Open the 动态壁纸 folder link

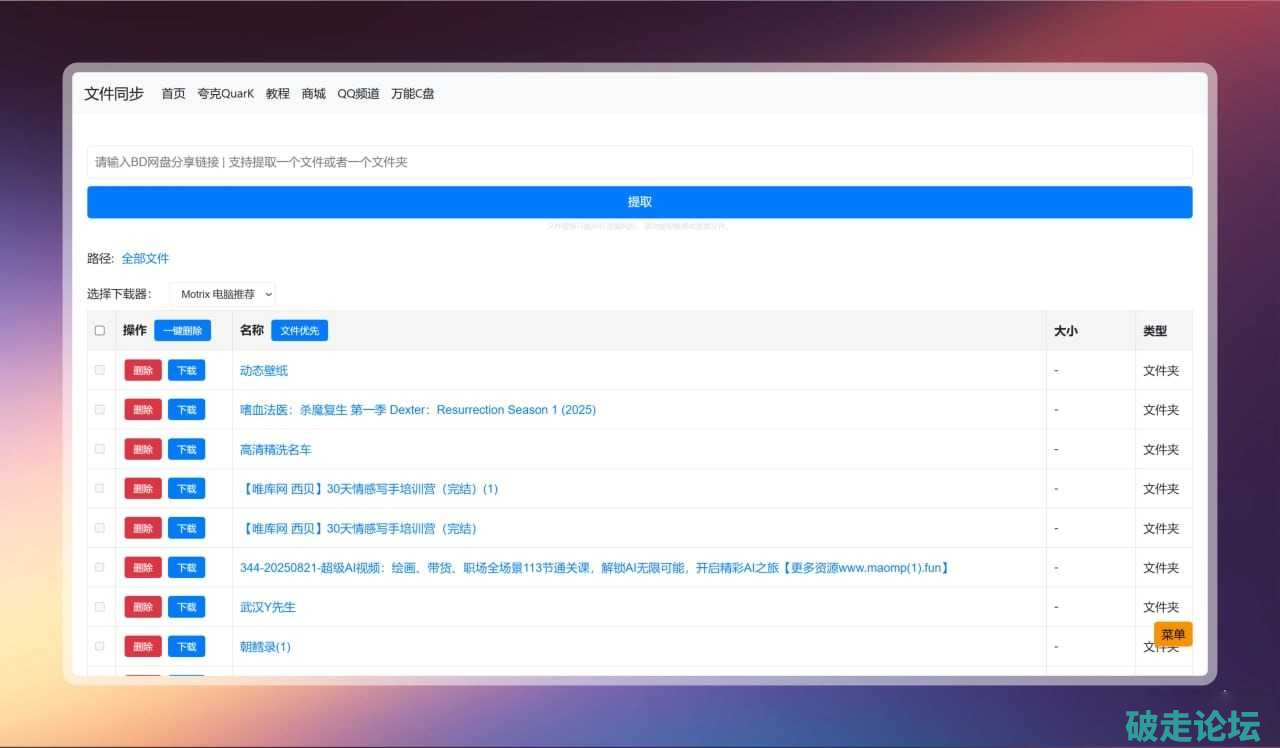[x=264, y=370]
